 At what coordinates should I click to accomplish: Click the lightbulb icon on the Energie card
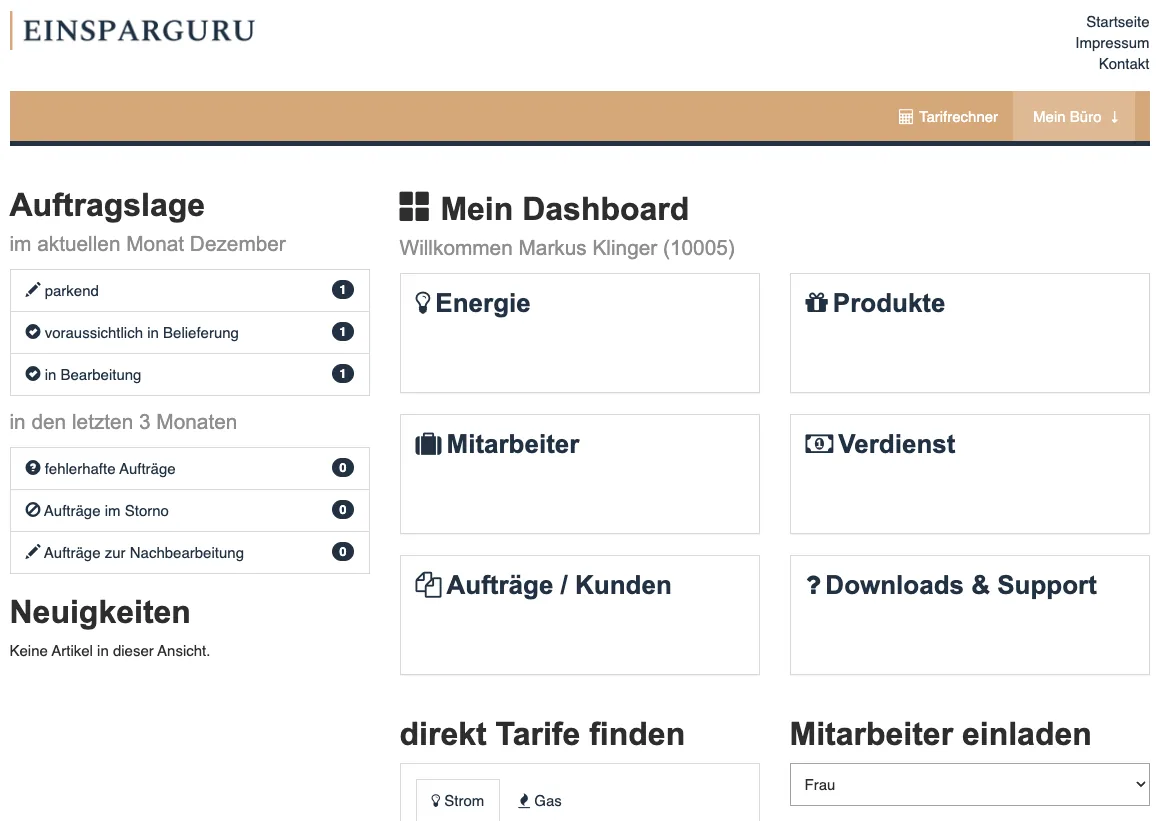click(423, 302)
